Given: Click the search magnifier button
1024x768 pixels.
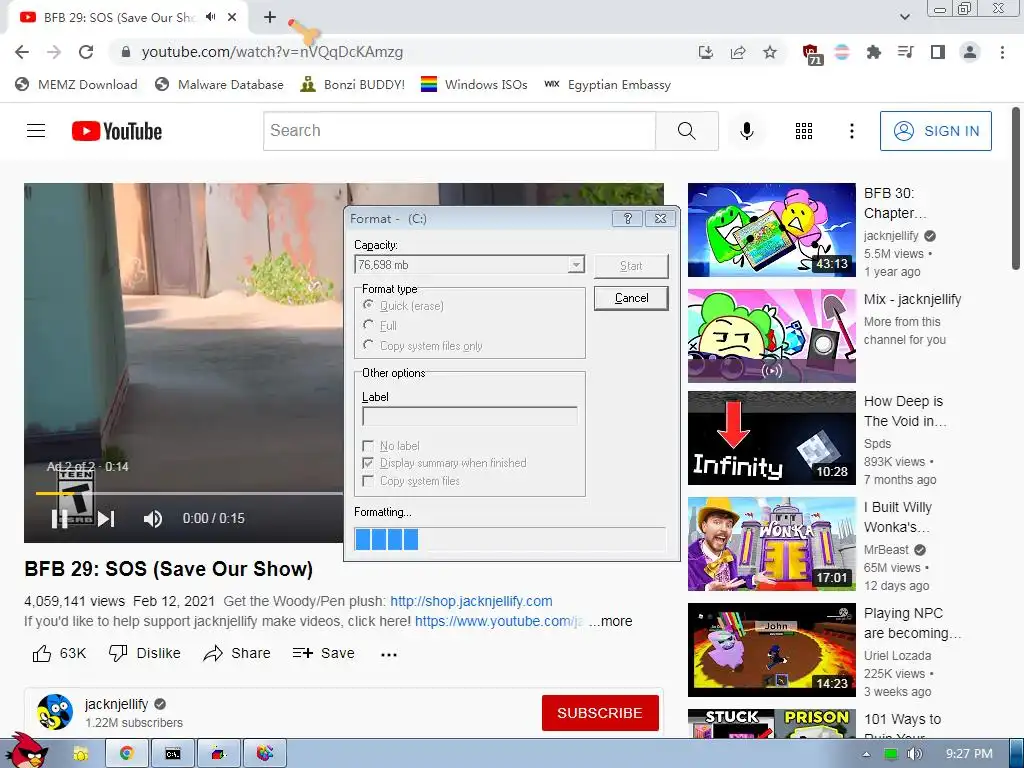Looking at the screenshot, I should (686, 131).
